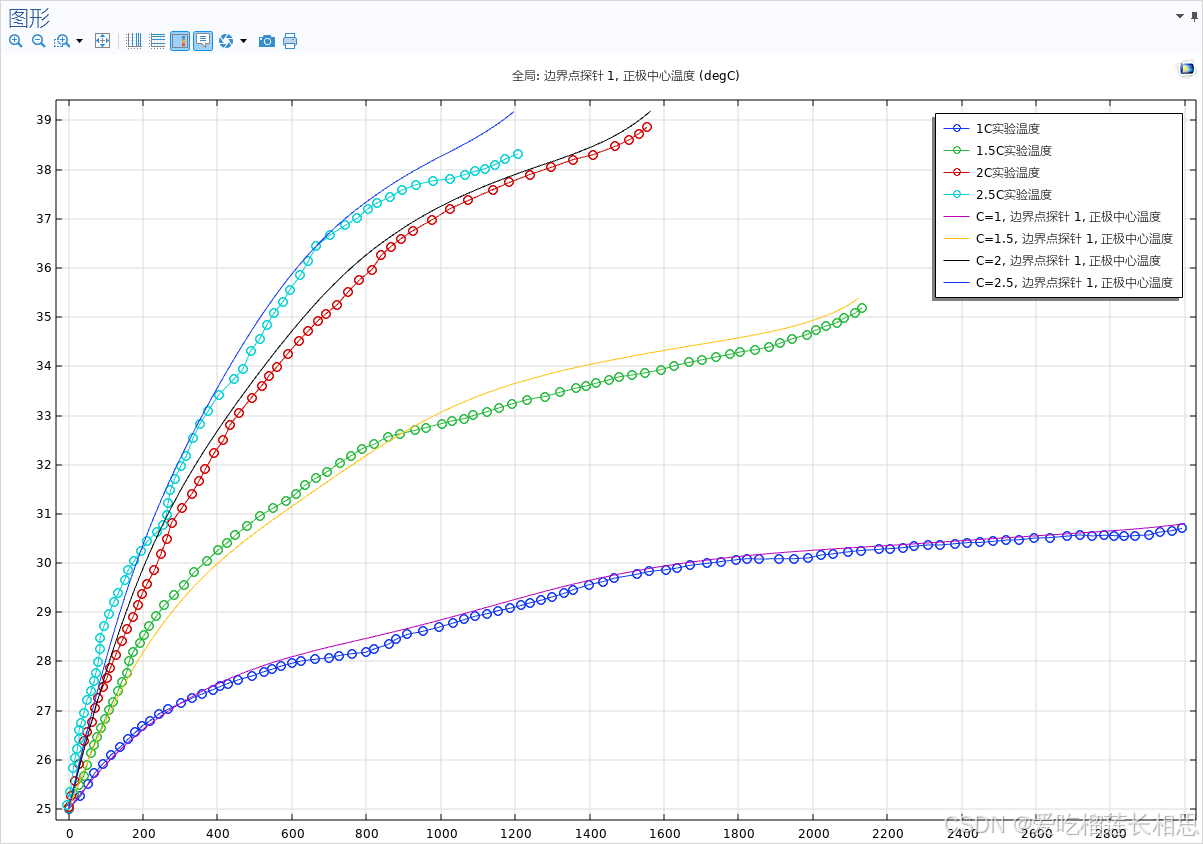Open the dropdown arrow beside the aperture icon
This screenshot has width=1203, height=844.
[243, 41]
